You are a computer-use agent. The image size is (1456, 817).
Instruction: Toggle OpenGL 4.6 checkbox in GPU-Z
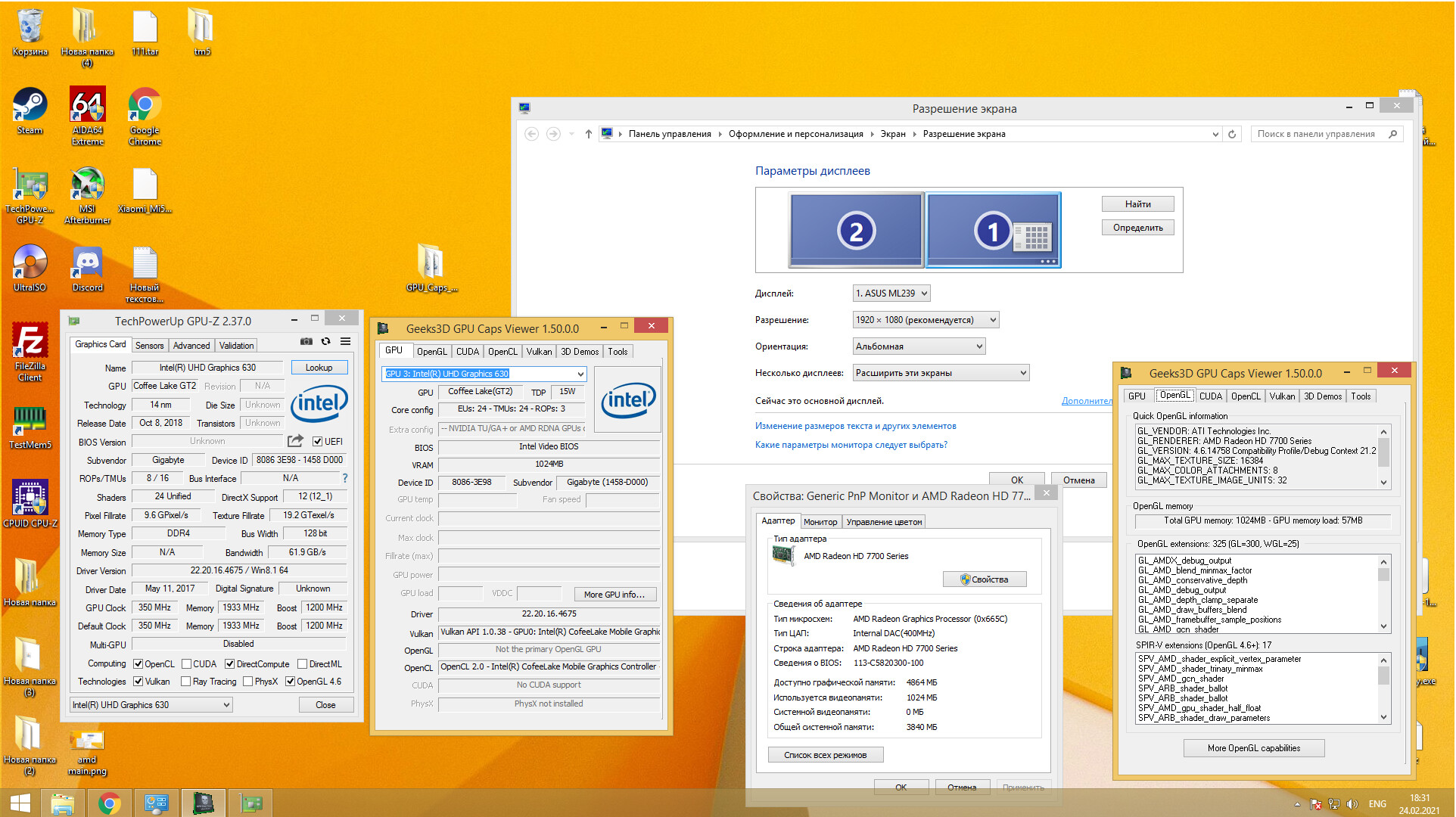[x=290, y=682]
